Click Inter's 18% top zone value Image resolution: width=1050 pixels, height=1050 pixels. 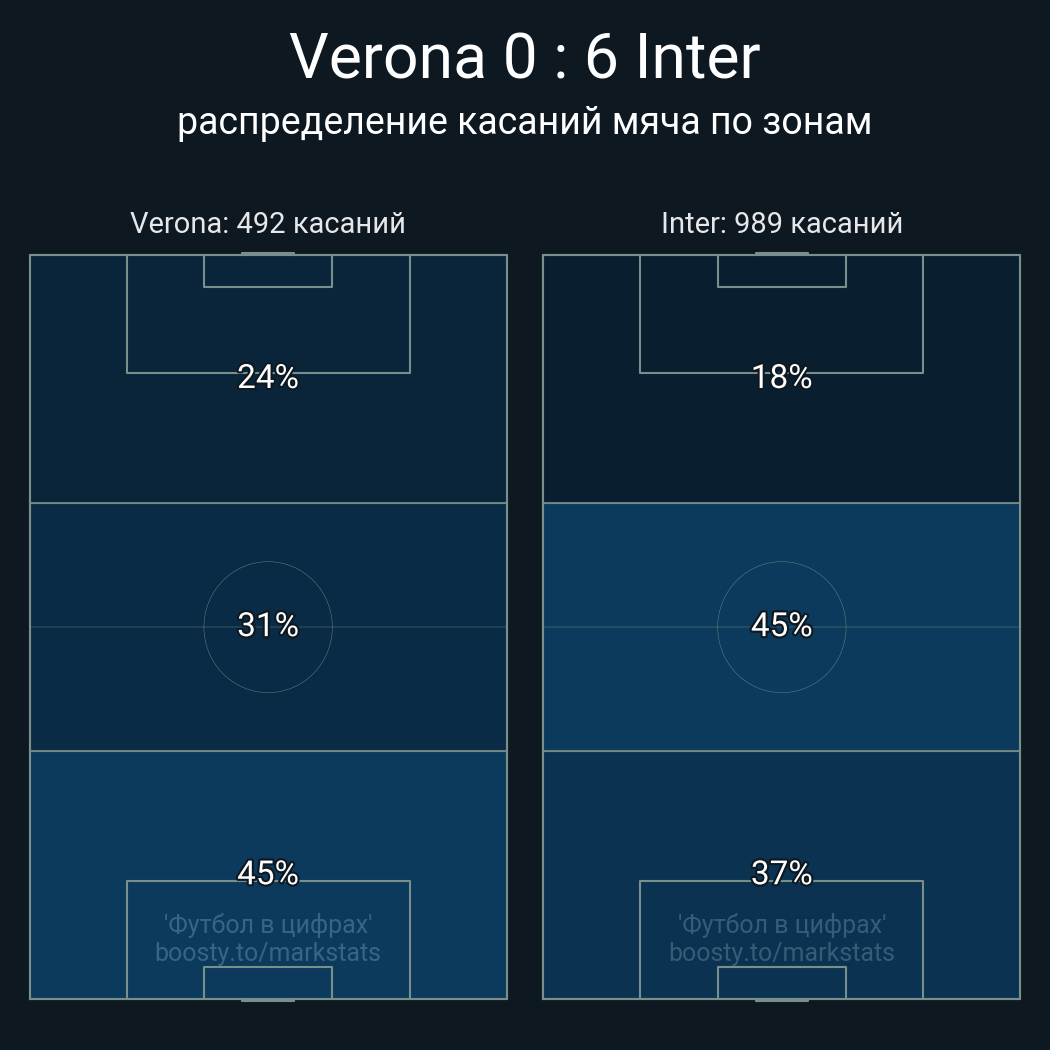coord(782,377)
